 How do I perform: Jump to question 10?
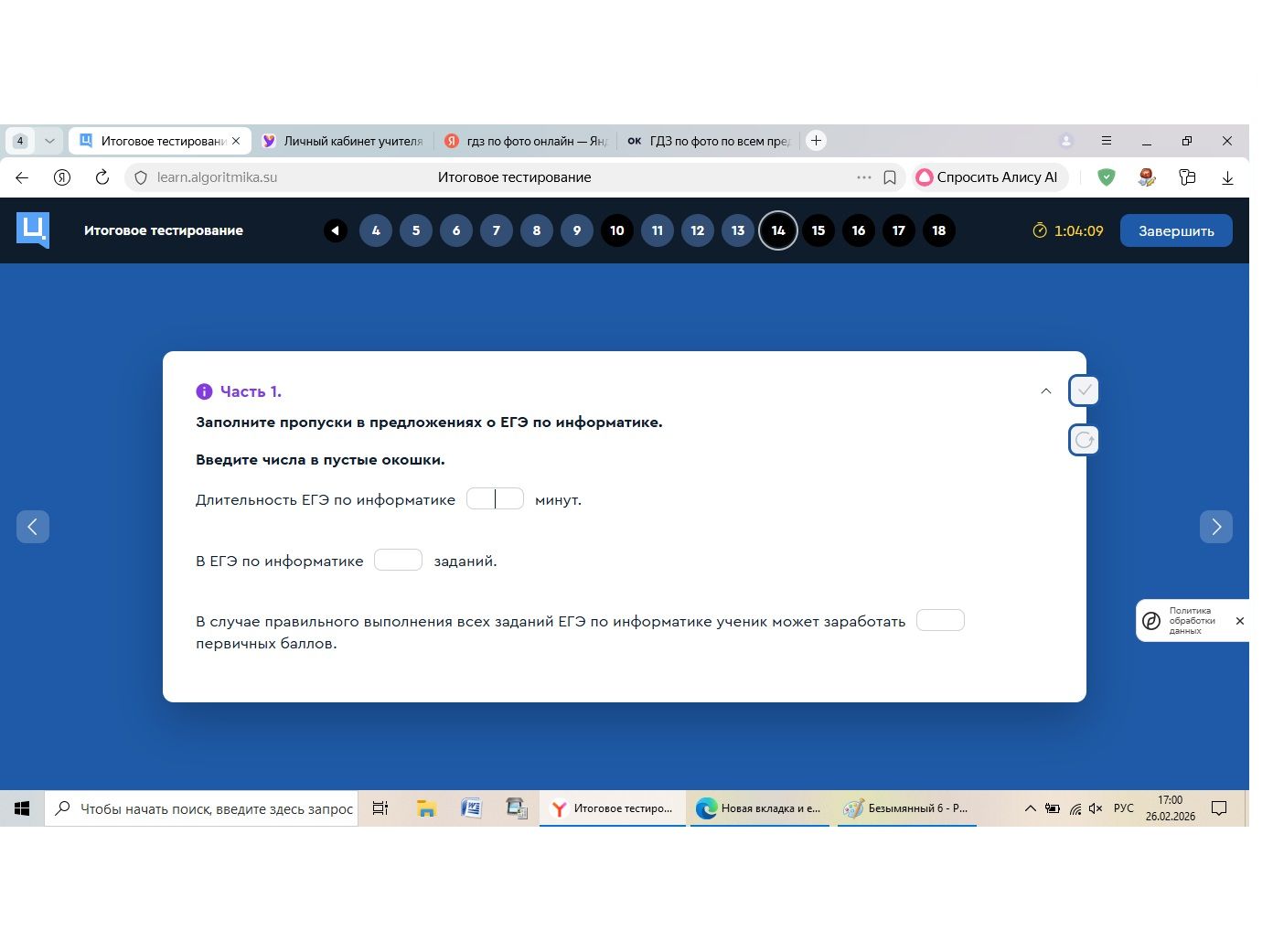click(617, 230)
